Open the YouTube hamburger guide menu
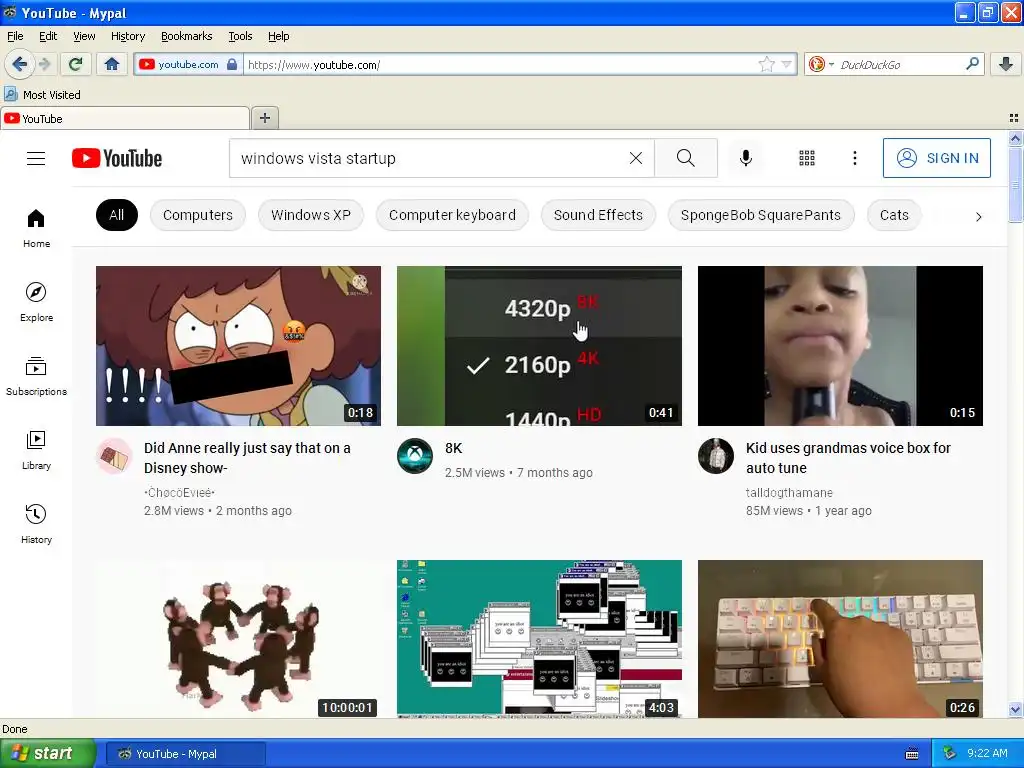1024x768 pixels. pyautogui.click(x=36, y=158)
